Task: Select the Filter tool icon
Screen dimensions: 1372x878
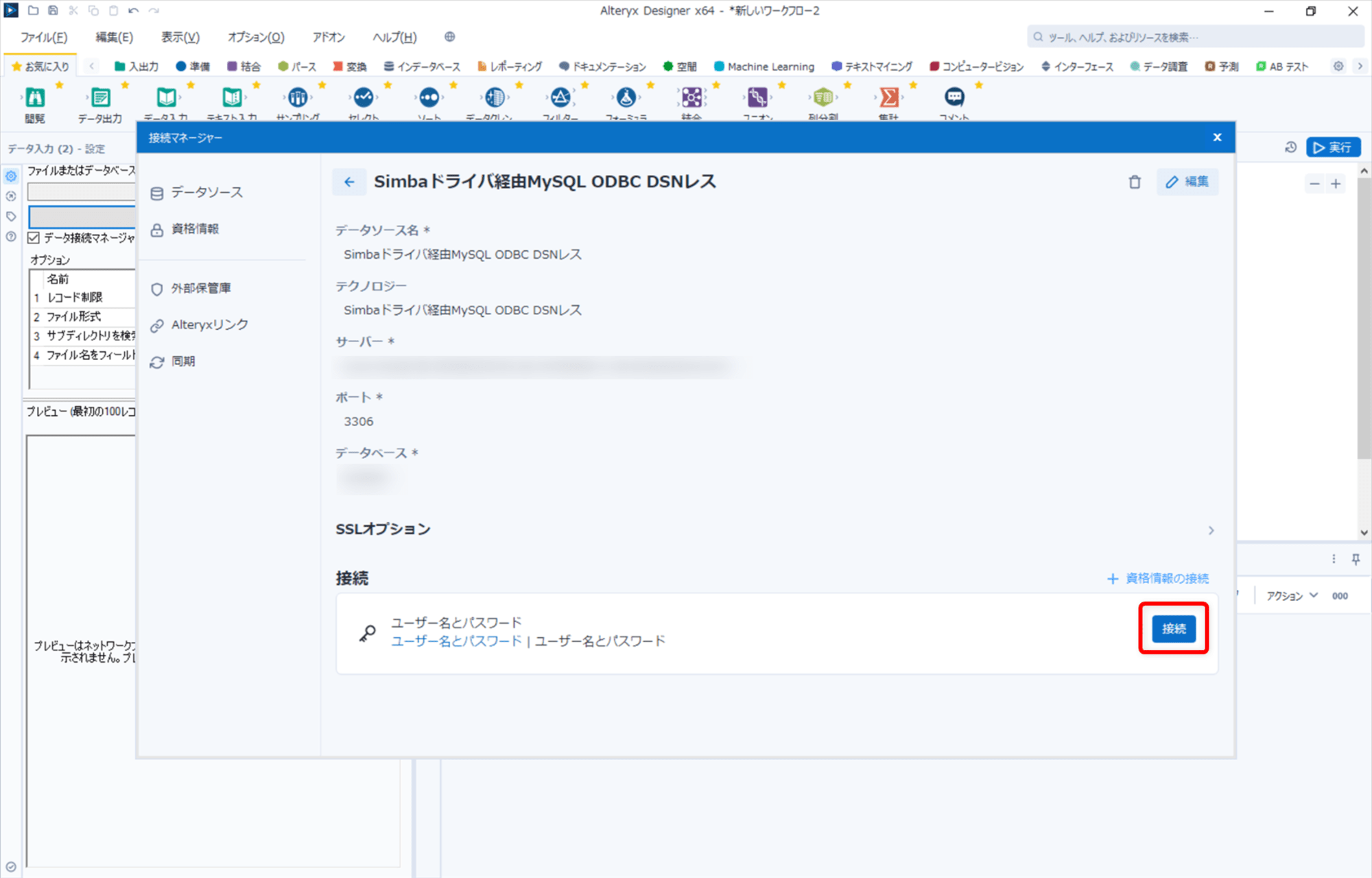Action: (560, 97)
